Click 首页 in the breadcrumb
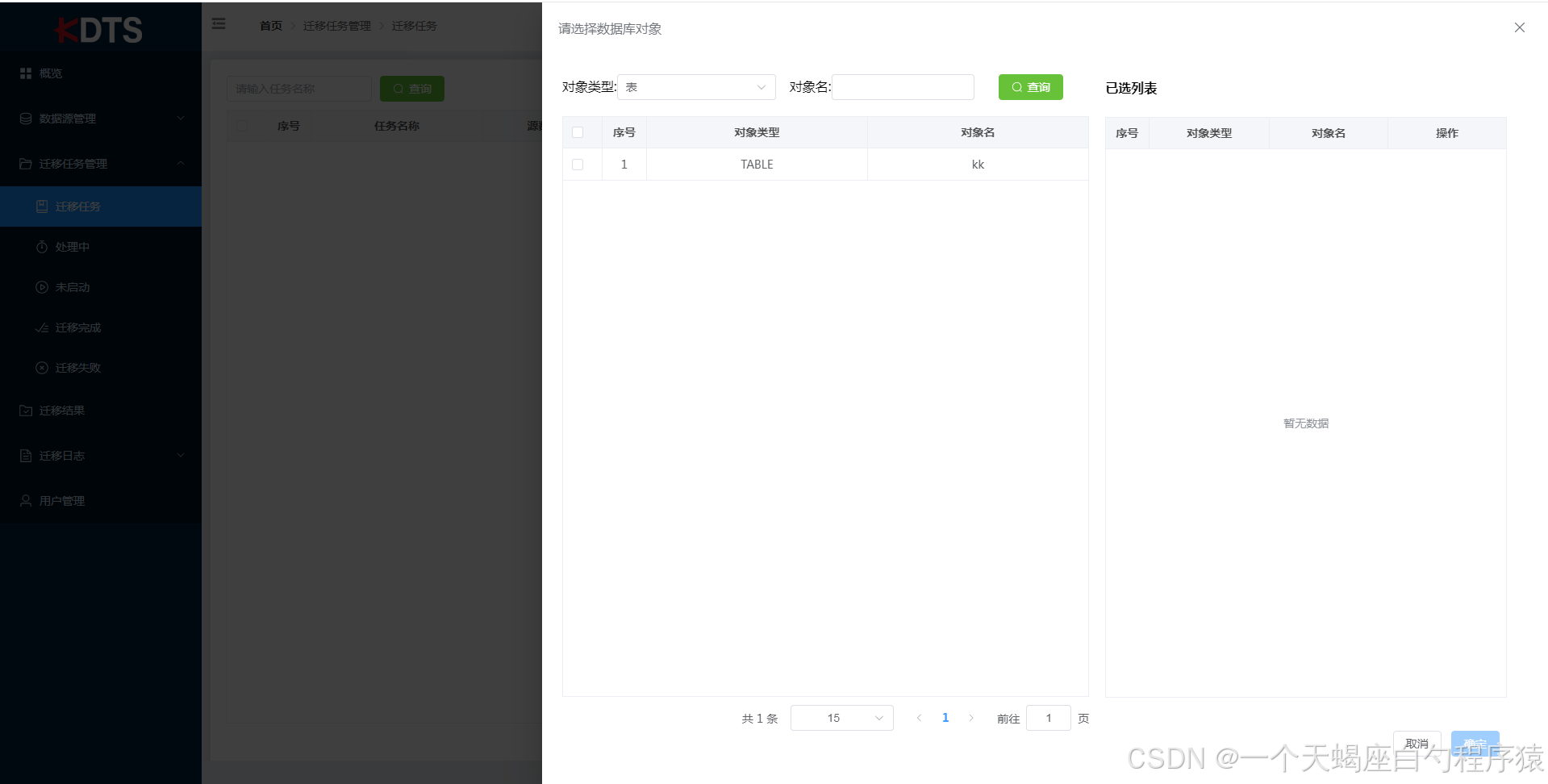The height and width of the screenshot is (784, 1548). coord(271,25)
